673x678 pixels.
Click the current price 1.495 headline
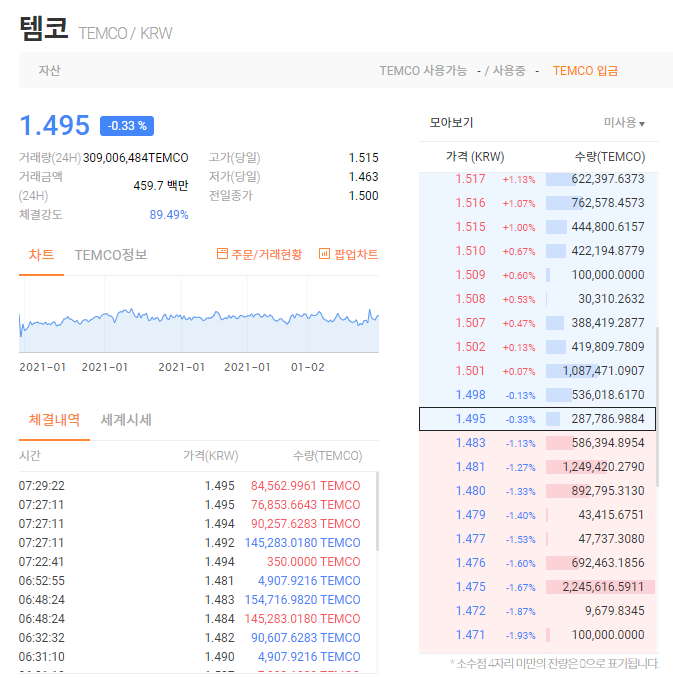tap(55, 125)
